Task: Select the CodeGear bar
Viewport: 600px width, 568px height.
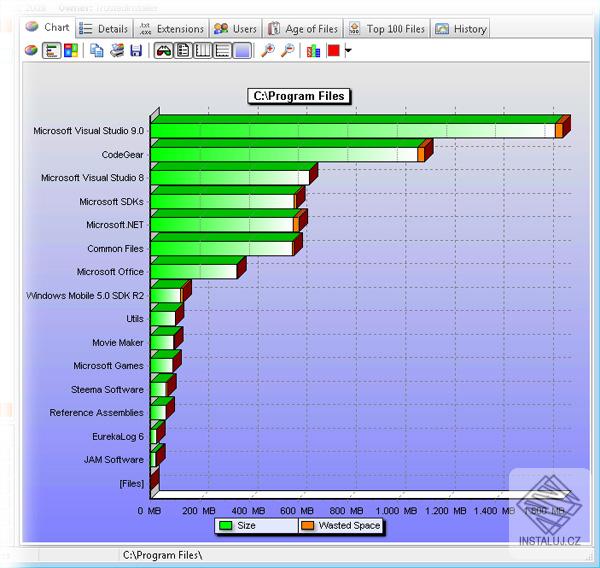Action: point(287,155)
